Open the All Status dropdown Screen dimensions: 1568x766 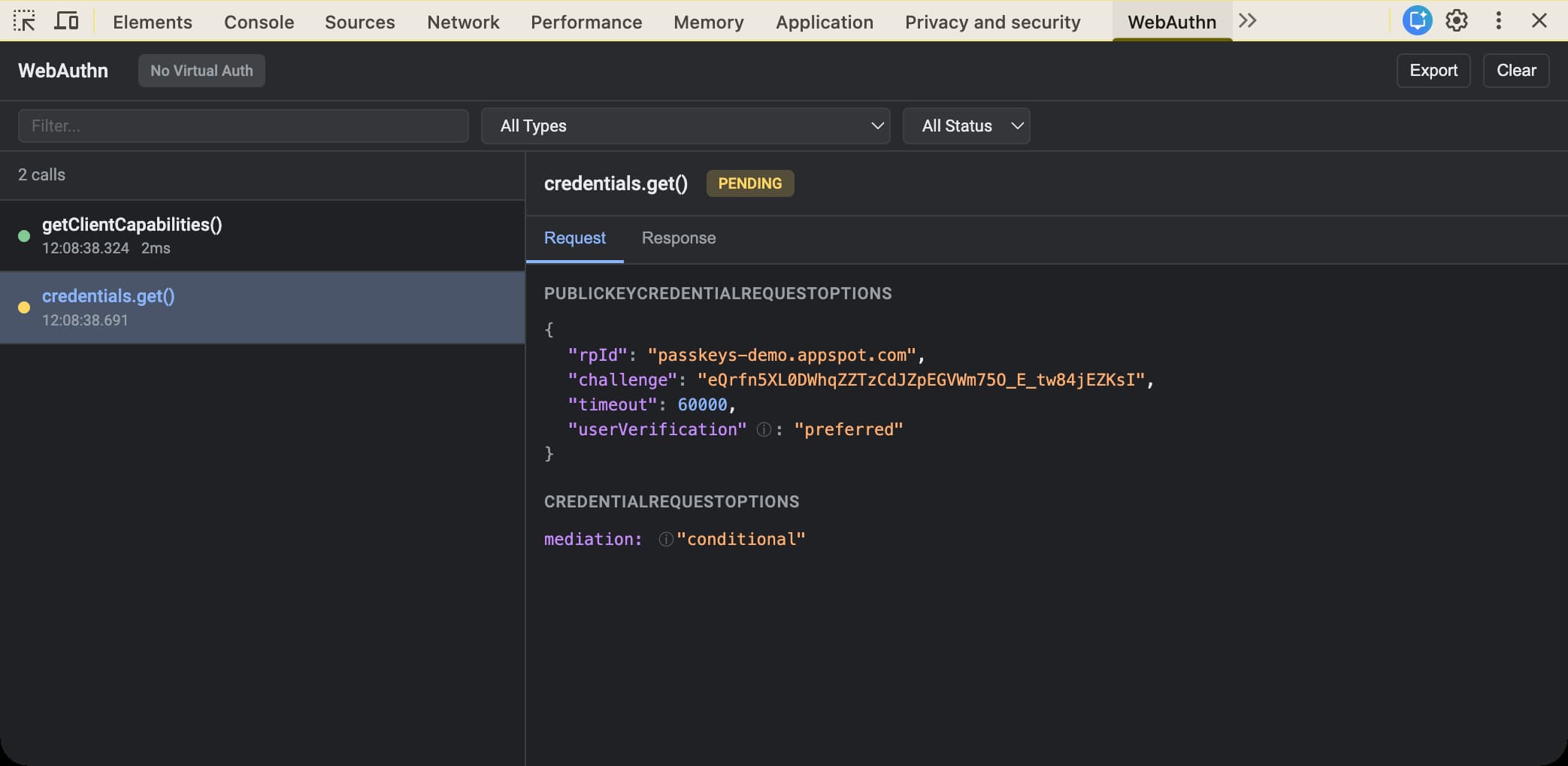[x=966, y=126]
